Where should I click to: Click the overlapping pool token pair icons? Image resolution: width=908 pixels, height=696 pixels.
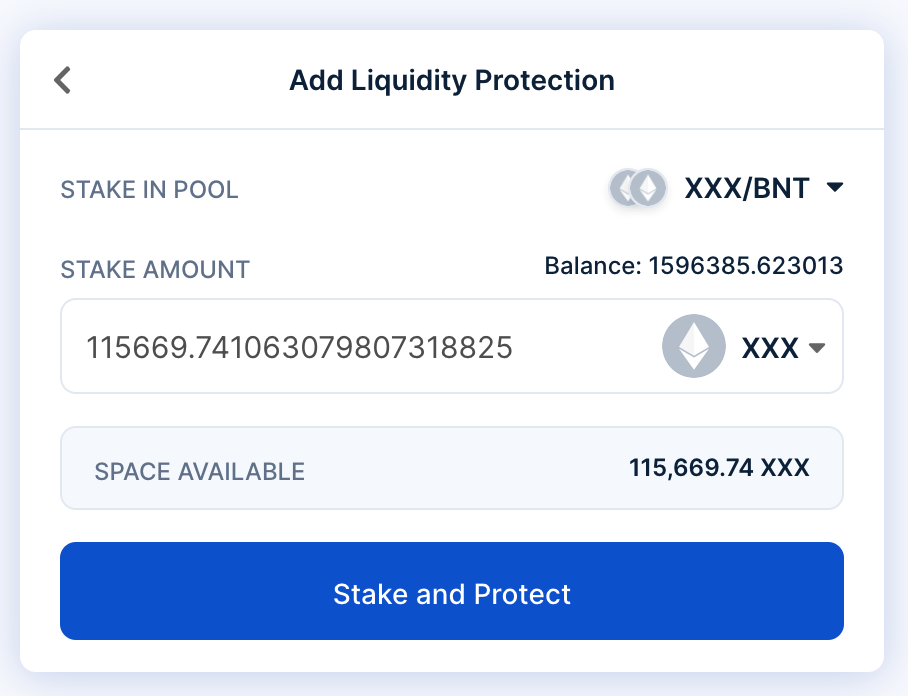637,188
